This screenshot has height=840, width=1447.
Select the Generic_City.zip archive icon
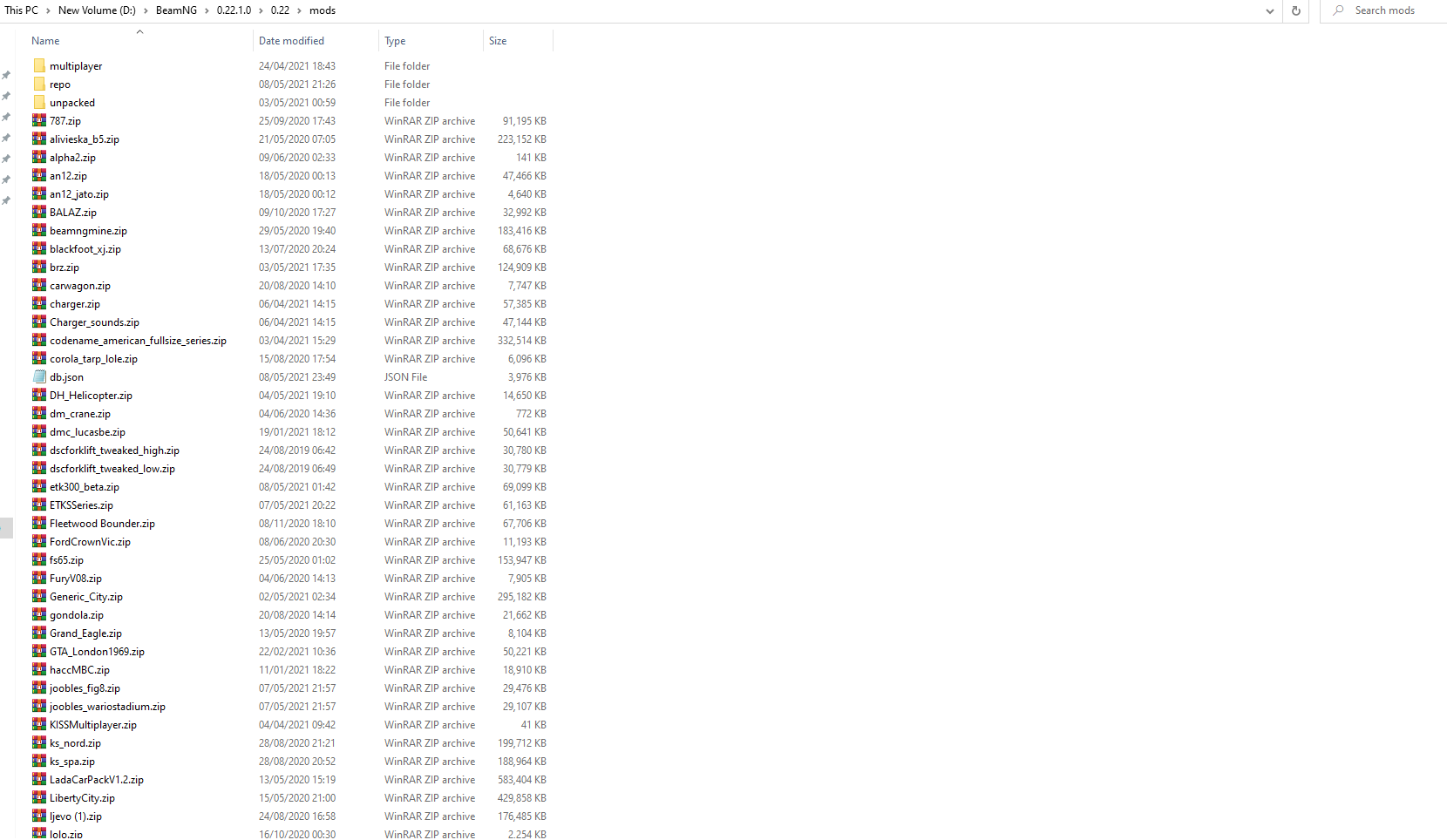pos(39,596)
